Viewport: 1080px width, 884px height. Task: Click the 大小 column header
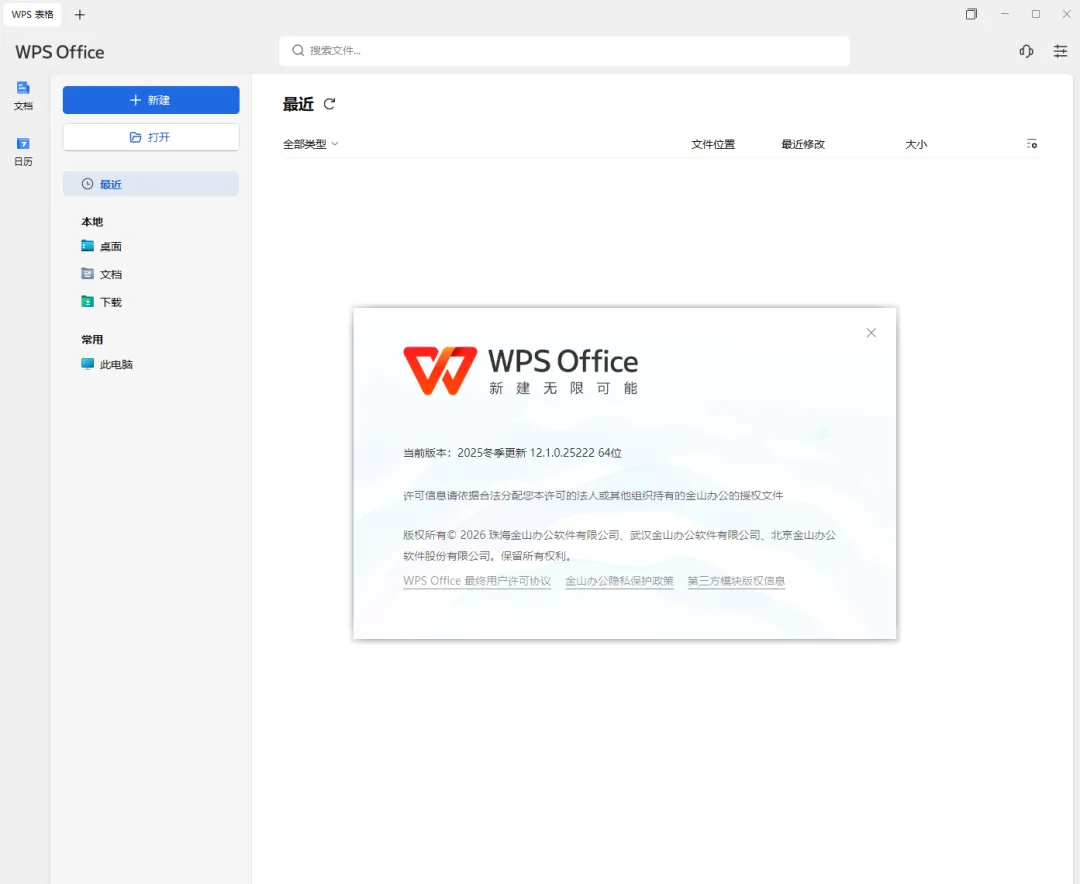915,144
